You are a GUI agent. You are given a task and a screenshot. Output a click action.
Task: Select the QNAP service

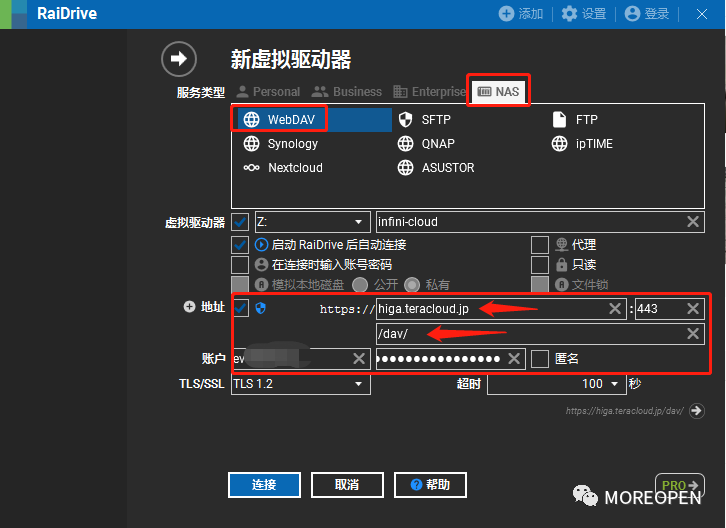pyautogui.click(x=426, y=144)
